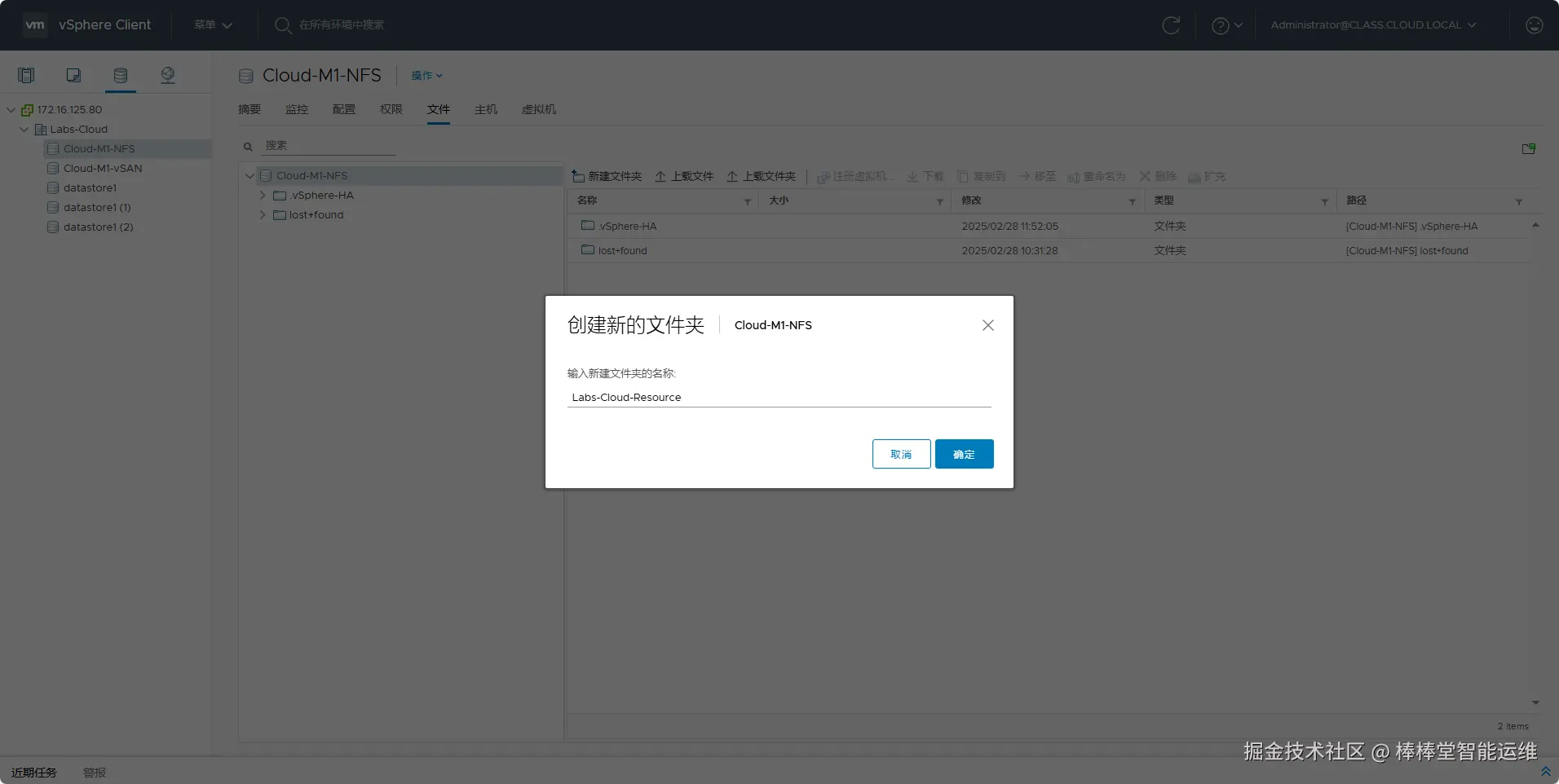1559x784 pixels.
Task: Click the filter icon on the 修改 column
Action: [x=1133, y=201]
